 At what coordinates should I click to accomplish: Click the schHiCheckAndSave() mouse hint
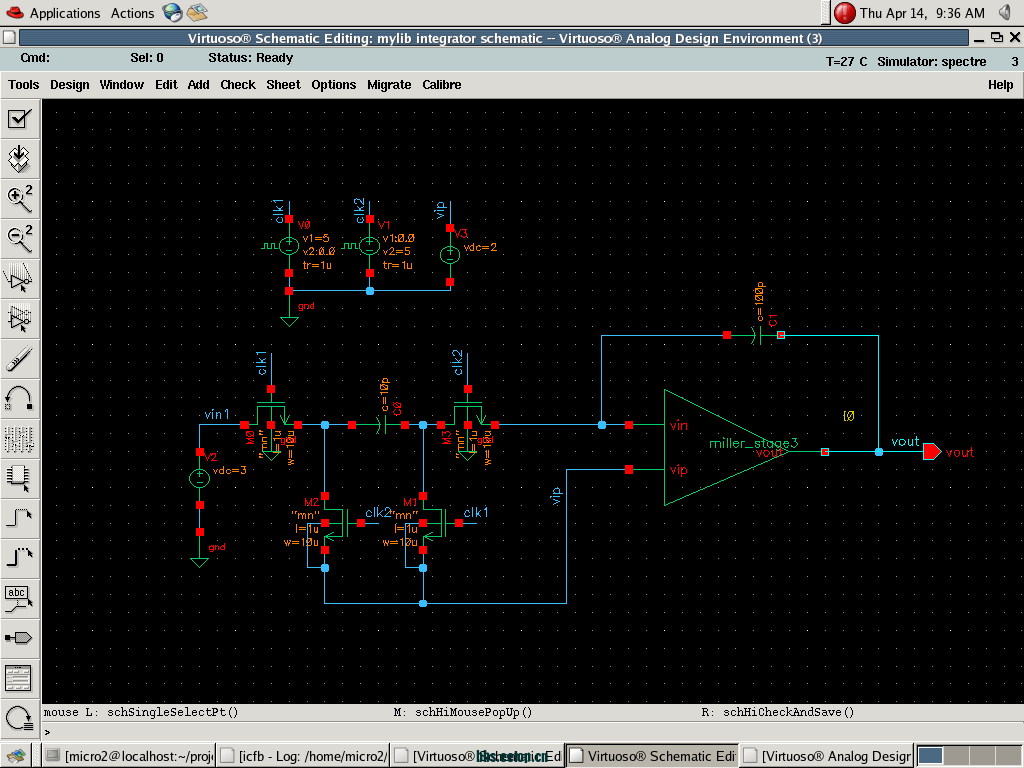(x=788, y=712)
